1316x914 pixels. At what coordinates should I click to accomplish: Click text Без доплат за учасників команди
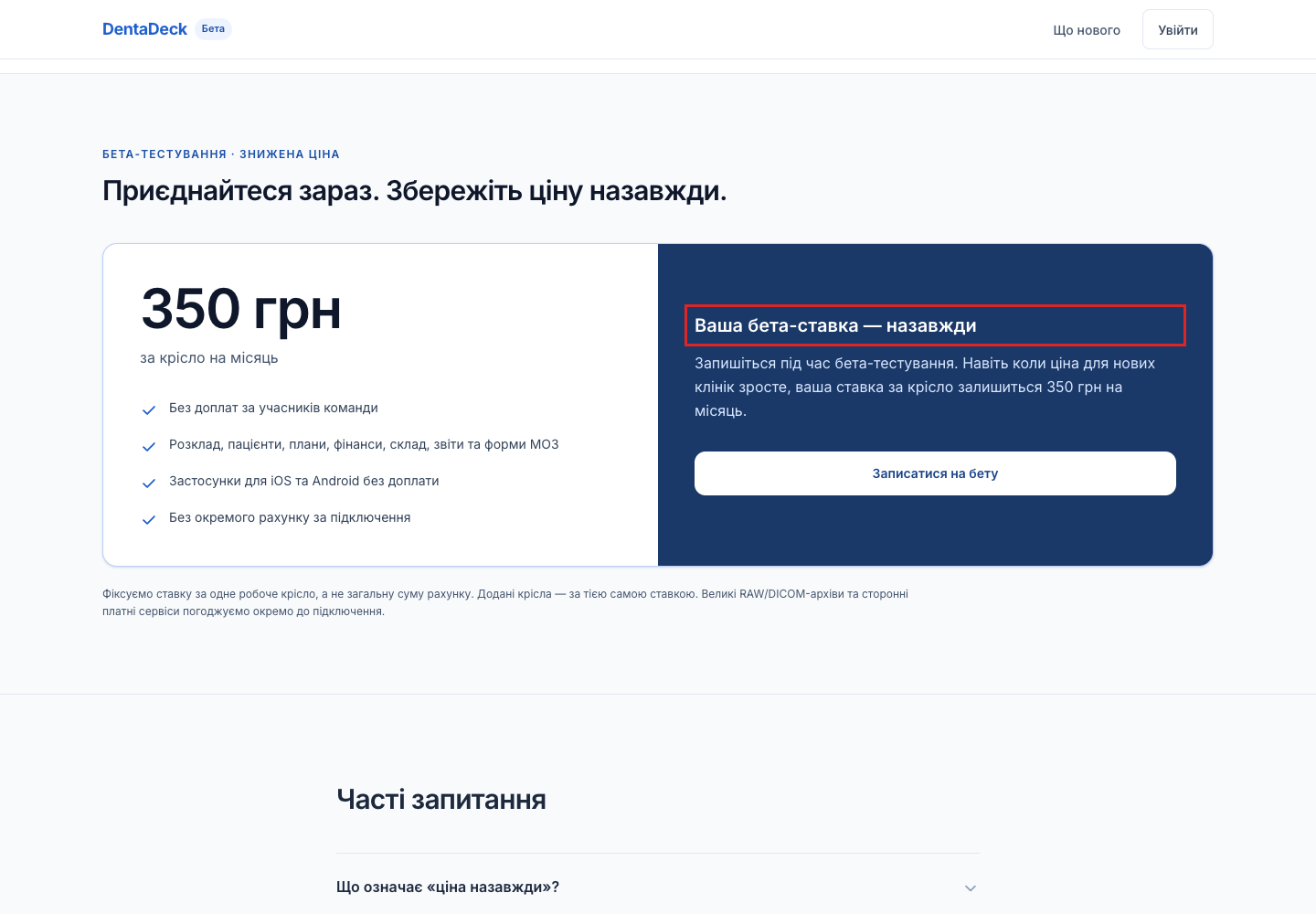[x=273, y=409]
